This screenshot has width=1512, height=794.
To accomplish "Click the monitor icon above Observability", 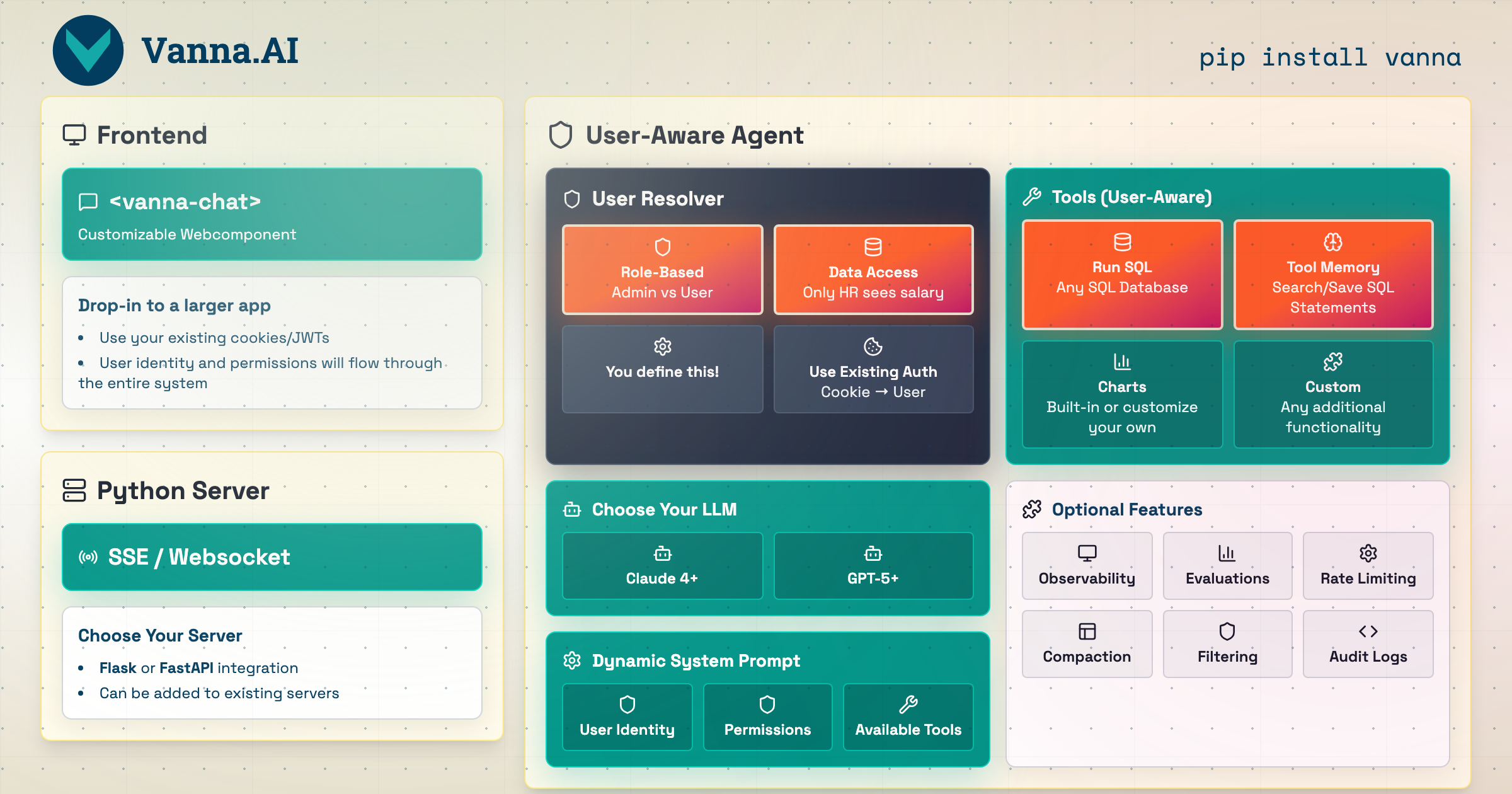I will [x=1087, y=553].
